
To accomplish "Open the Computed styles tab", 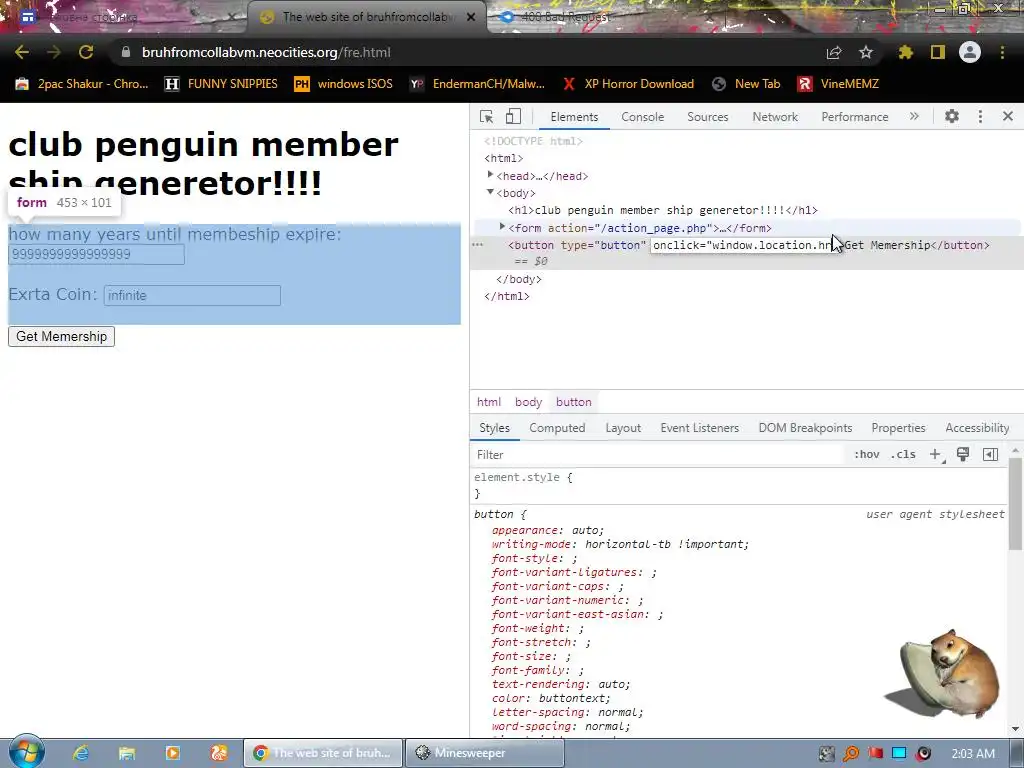I will tap(557, 428).
